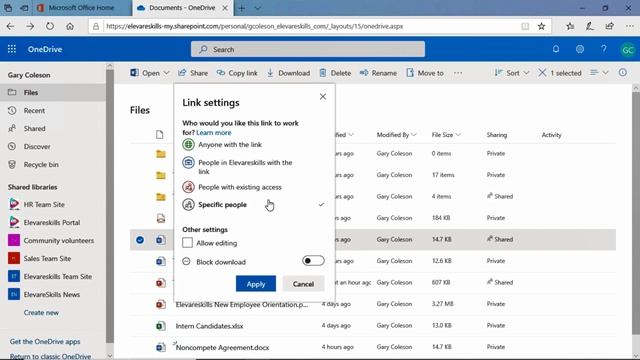
Task: Expand the Open dropdown arrow
Action: coord(166,73)
